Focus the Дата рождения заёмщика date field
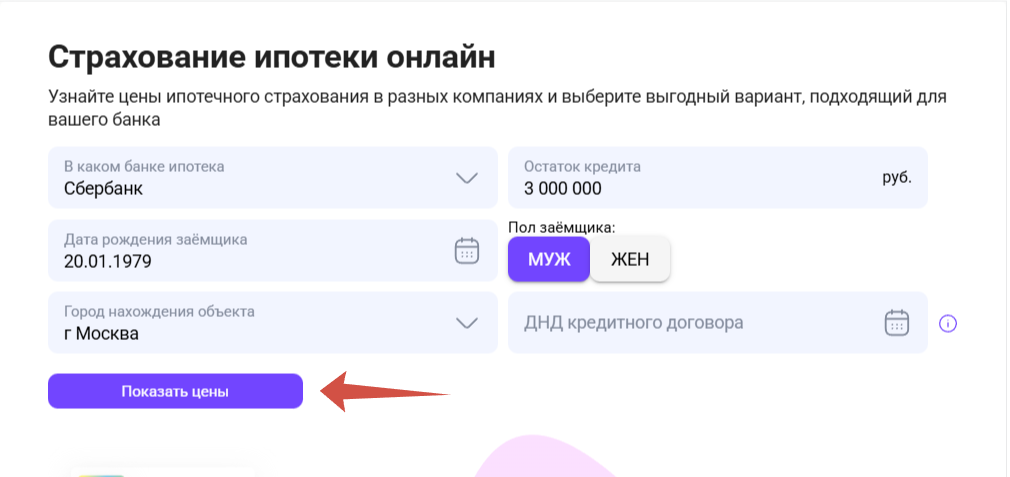 pyautogui.click(x=272, y=250)
